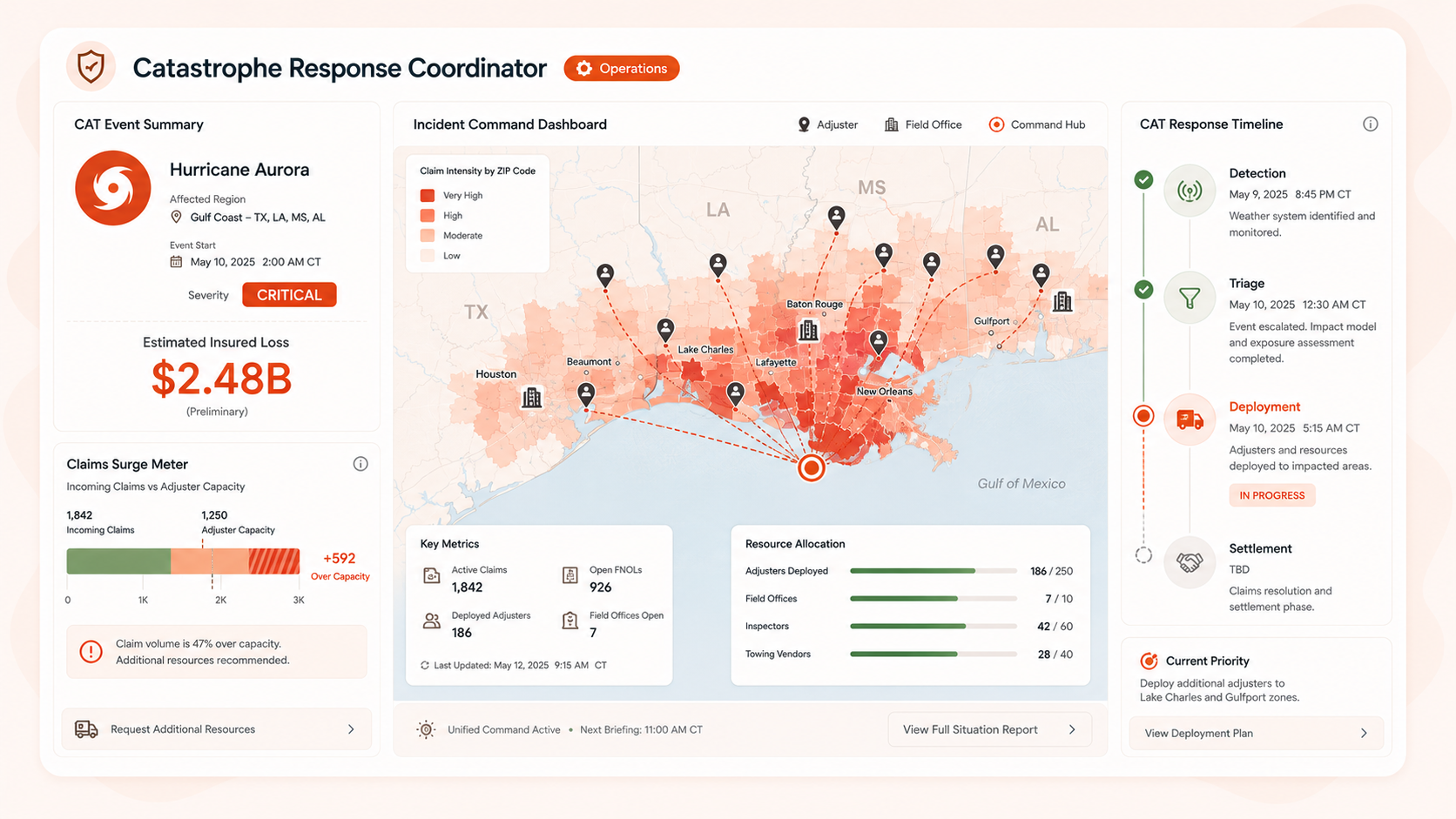1456x819 pixels.
Task: Click the warning icon in capacity alert
Action: coord(91,651)
